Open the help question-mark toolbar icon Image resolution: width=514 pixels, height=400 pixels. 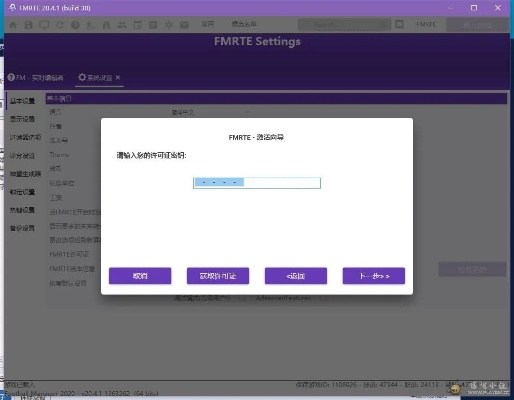[x=75, y=25]
